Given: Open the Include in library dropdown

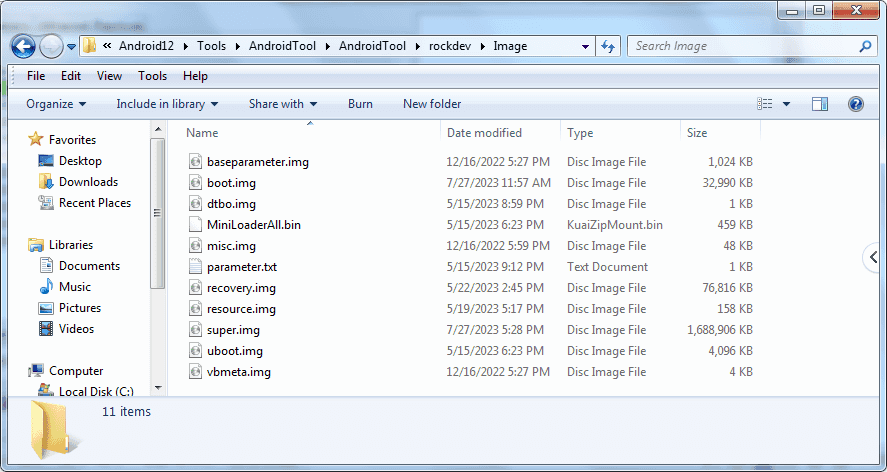Looking at the screenshot, I should pyautogui.click(x=167, y=104).
